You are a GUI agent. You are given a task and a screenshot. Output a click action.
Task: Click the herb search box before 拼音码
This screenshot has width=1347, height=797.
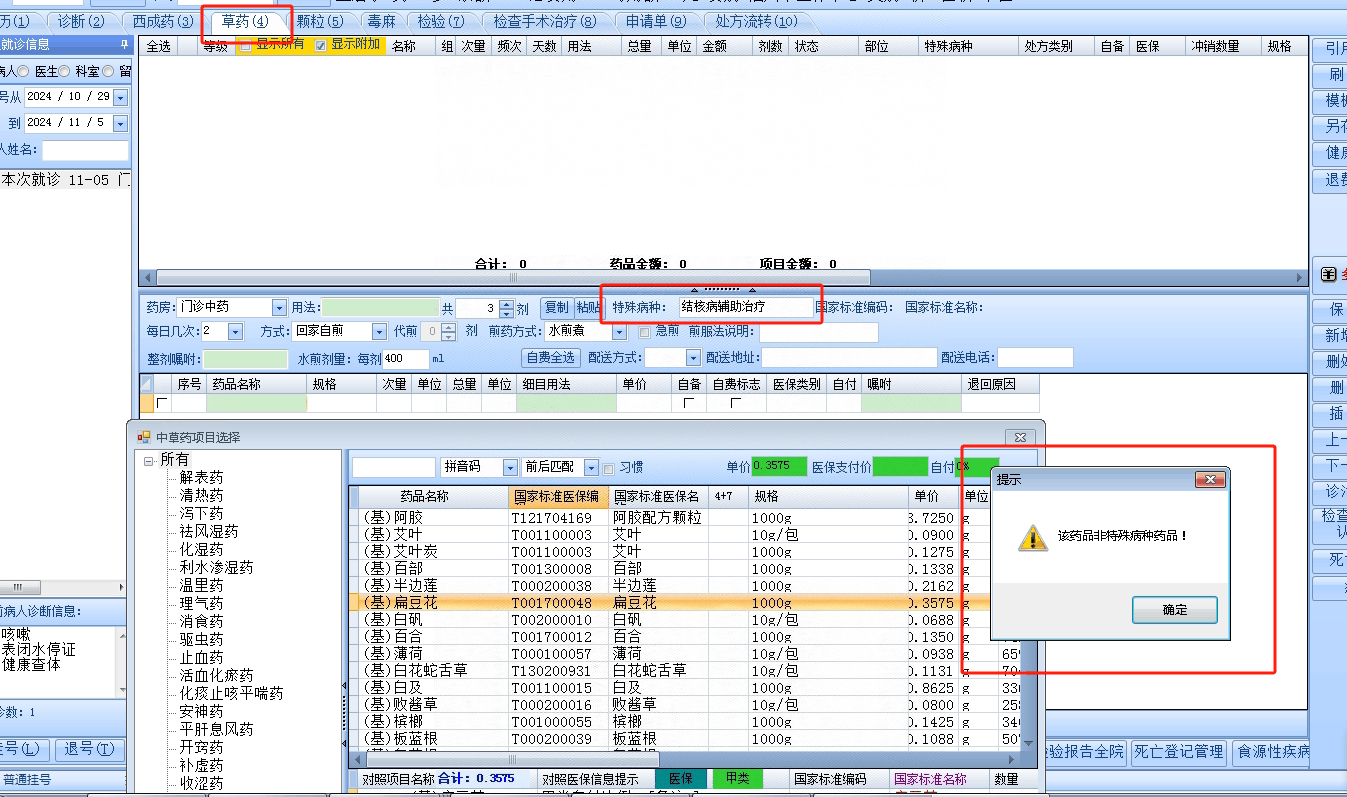coord(394,467)
